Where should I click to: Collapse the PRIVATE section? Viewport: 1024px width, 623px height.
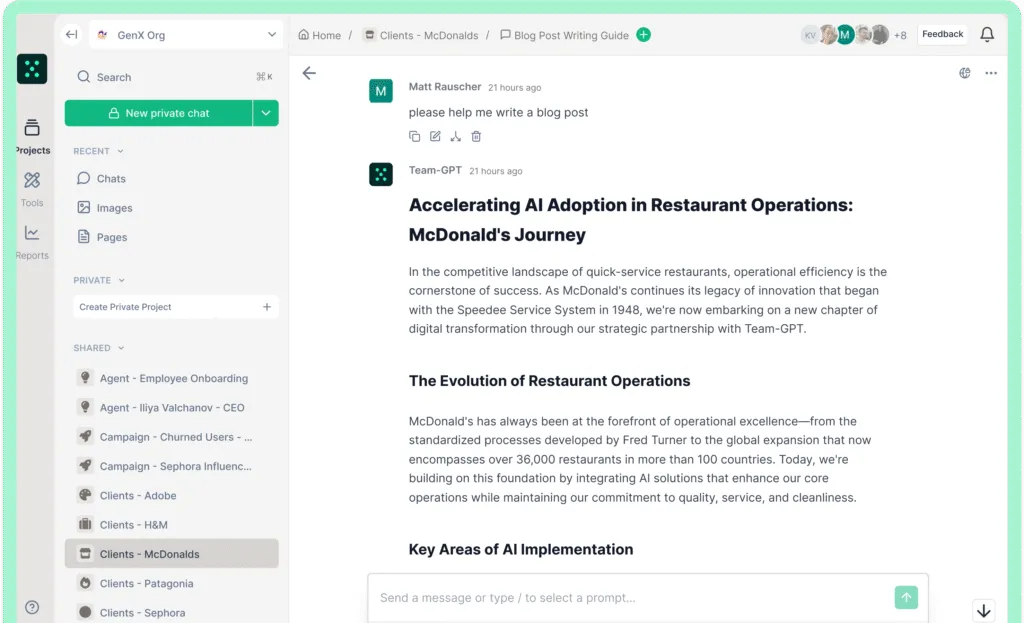pyautogui.click(x=99, y=280)
